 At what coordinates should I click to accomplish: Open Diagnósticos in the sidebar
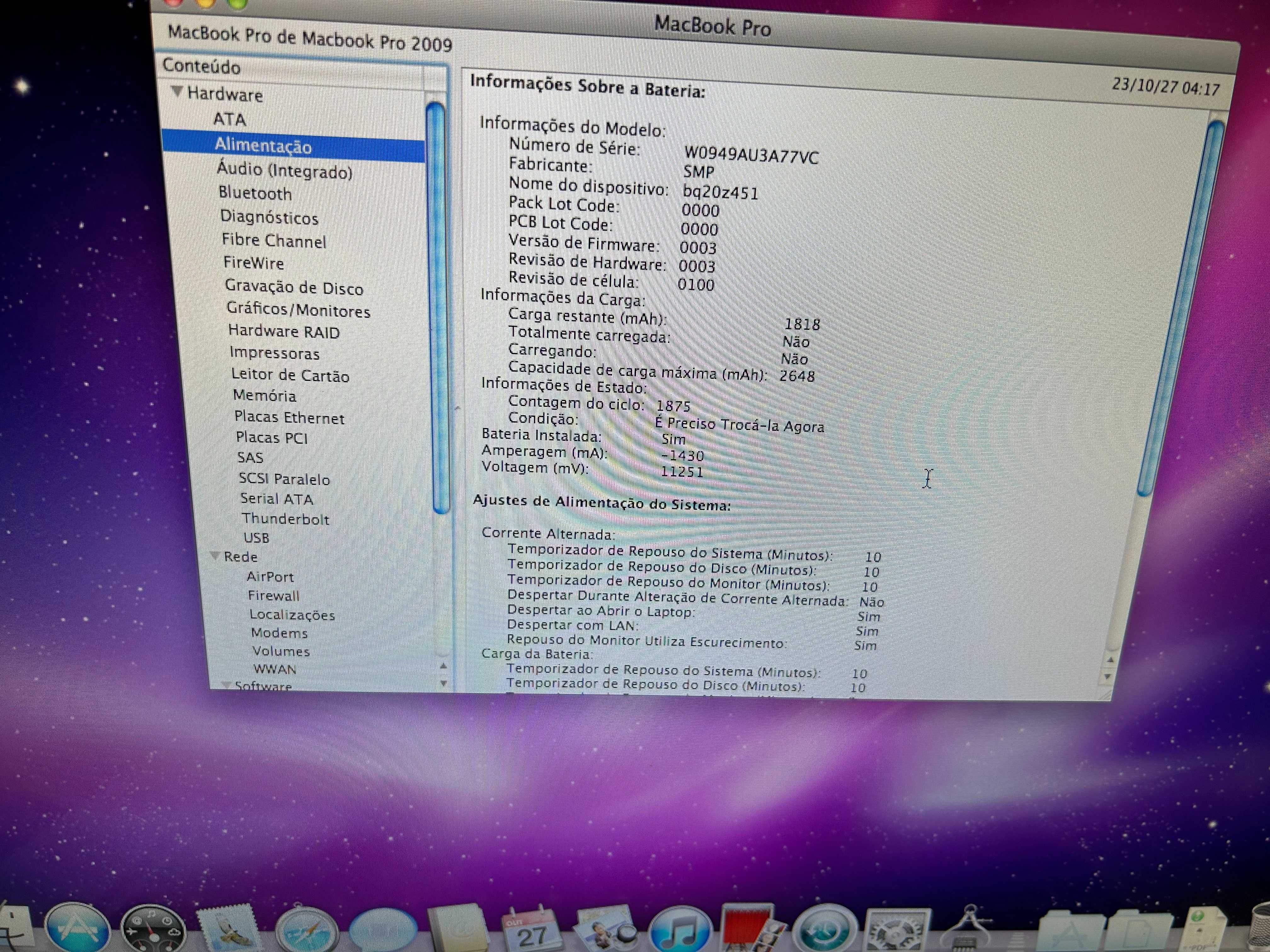(x=269, y=218)
